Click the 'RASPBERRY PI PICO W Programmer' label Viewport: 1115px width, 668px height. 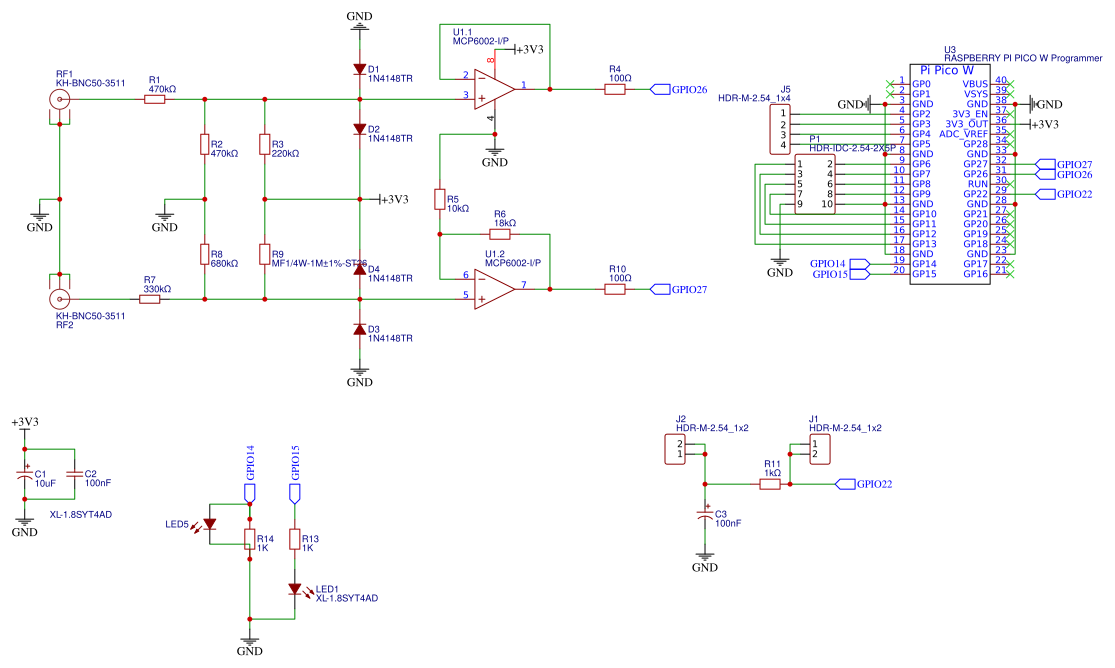pos(1023,58)
